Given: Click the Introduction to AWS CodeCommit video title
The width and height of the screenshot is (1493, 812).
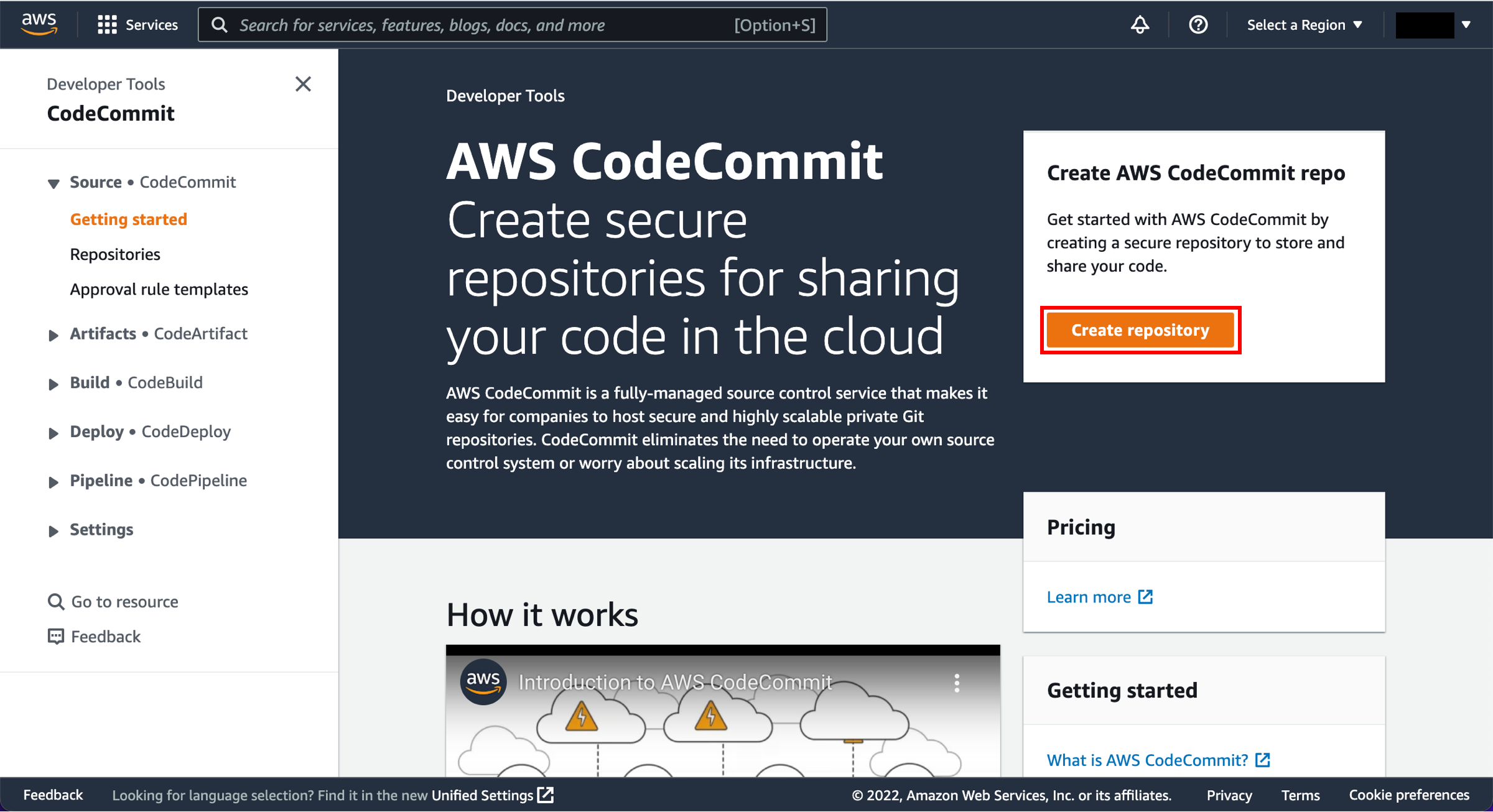Looking at the screenshot, I should coord(675,683).
